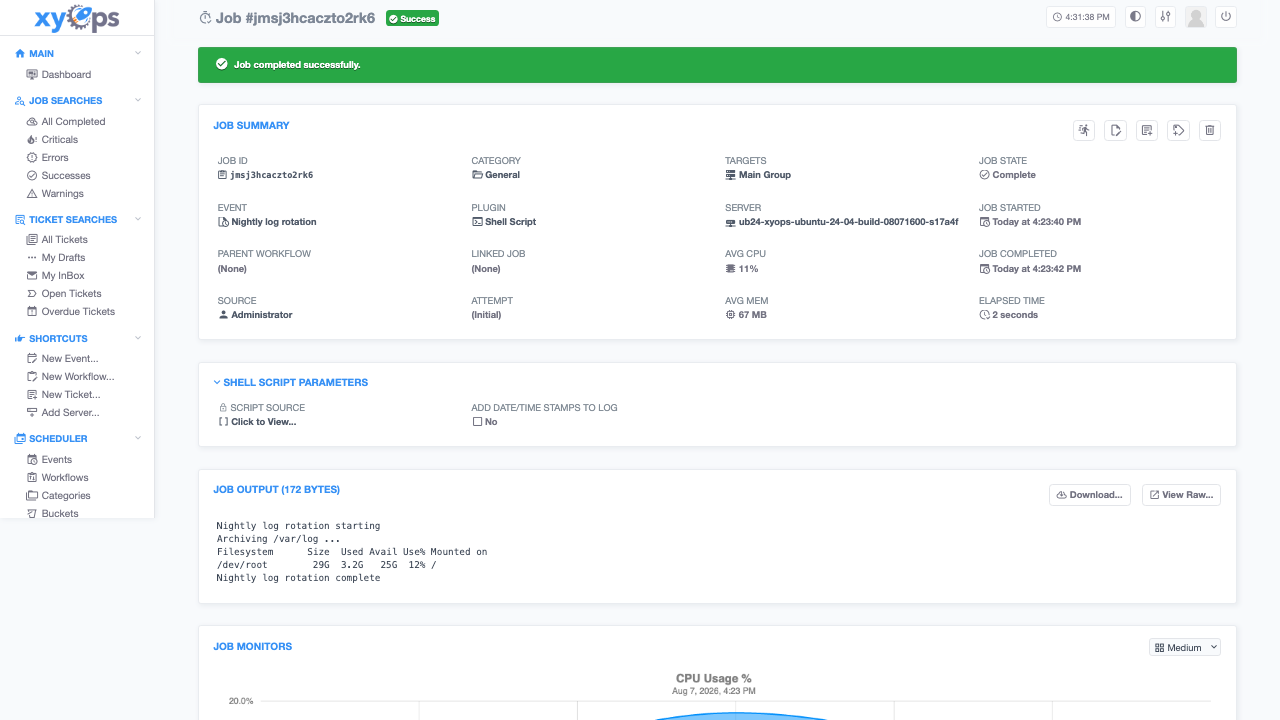Click the green Success badge

point(412,18)
